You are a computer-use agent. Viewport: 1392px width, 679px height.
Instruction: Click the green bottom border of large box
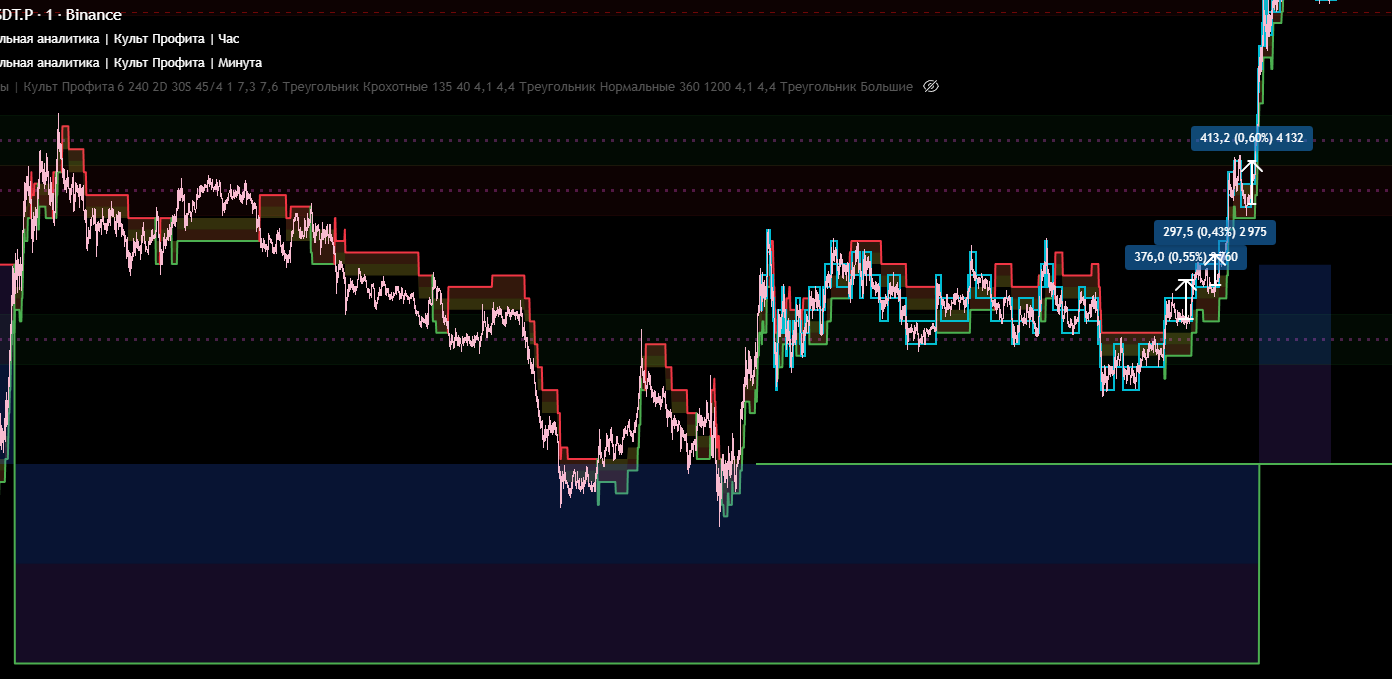(600, 663)
